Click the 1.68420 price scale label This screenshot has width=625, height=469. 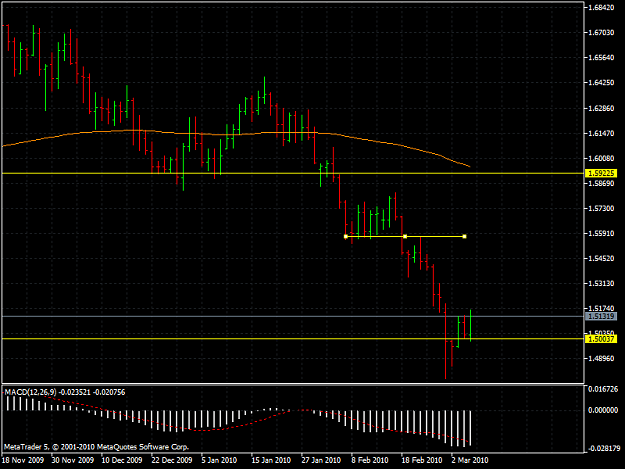(601, 8)
